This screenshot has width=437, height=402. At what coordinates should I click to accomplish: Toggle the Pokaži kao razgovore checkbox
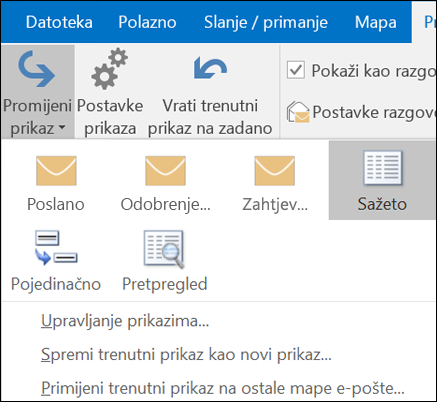(x=296, y=70)
